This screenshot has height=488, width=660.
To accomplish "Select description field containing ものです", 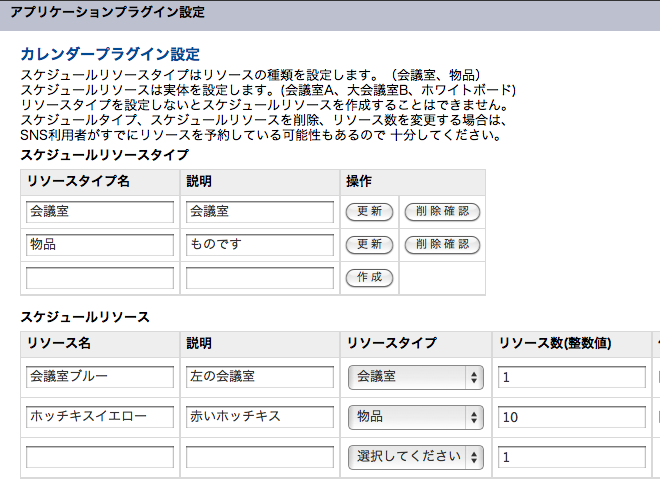I will click(x=260, y=245).
